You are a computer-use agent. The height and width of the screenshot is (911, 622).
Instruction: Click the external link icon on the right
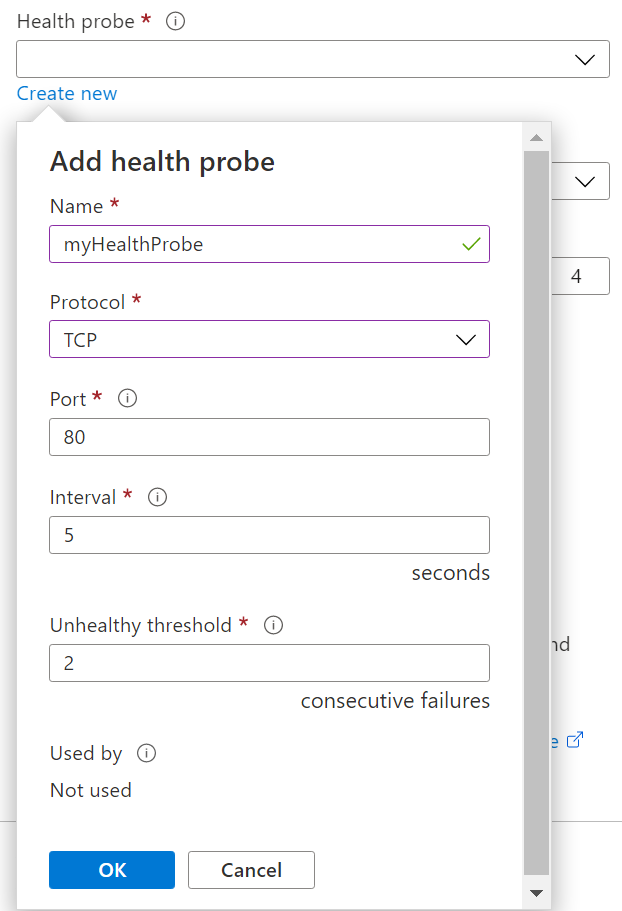tap(574, 740)
